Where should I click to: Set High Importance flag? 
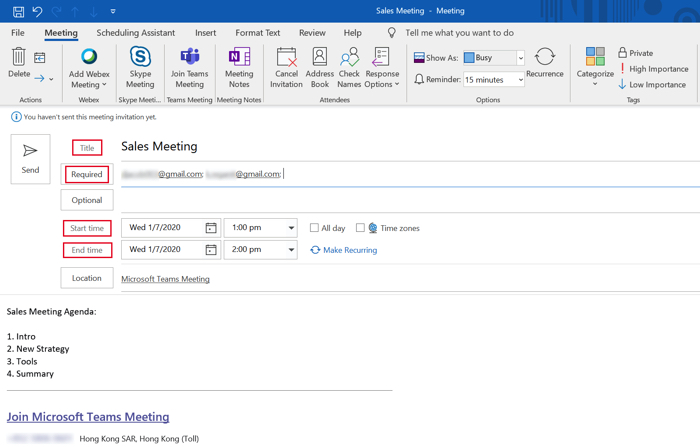tap(653, 69)
